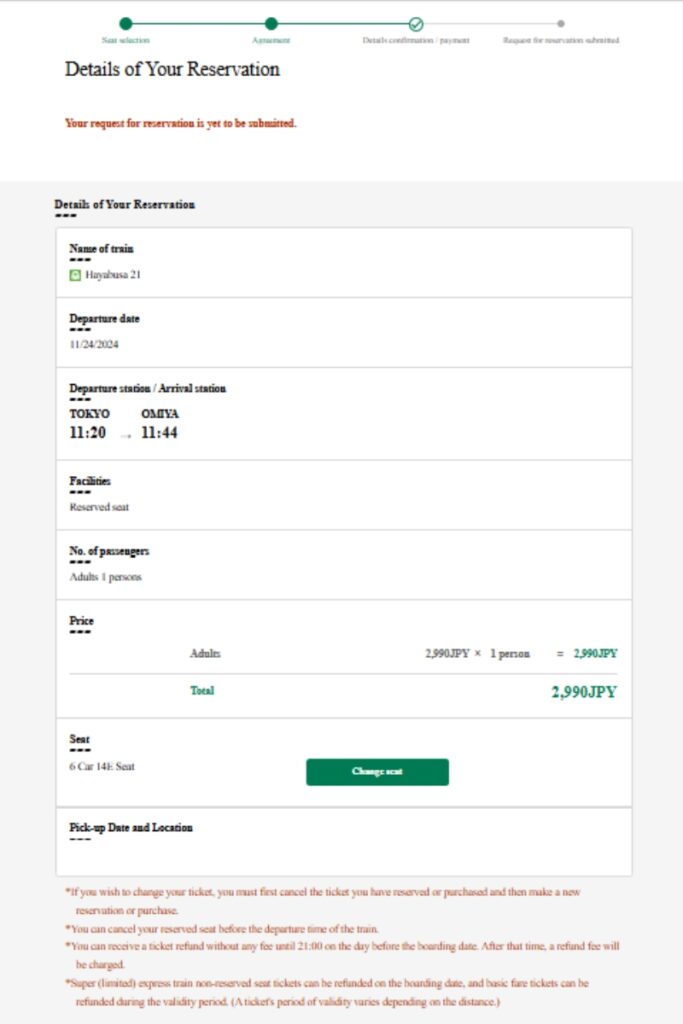Select the TOKYO departure station name
Viewport: 683px width, 1024px height.
(x=92, y=412)
